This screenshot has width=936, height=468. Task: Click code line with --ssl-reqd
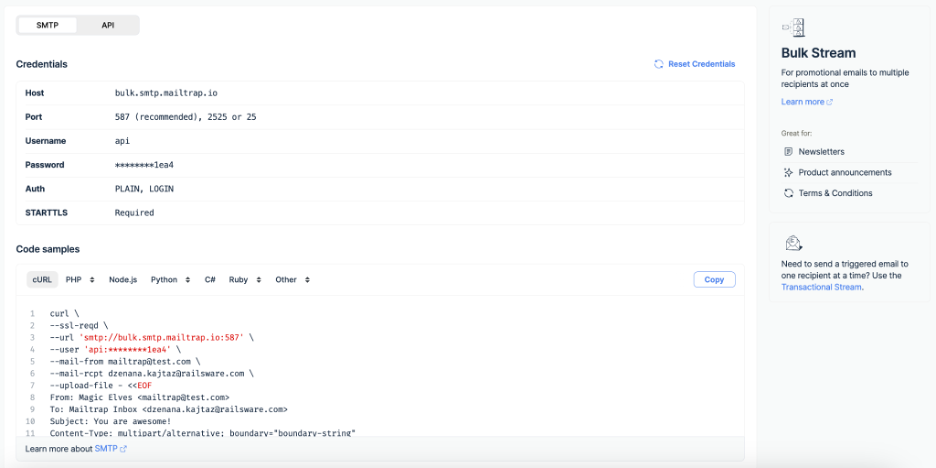click(x=79, y=325)
